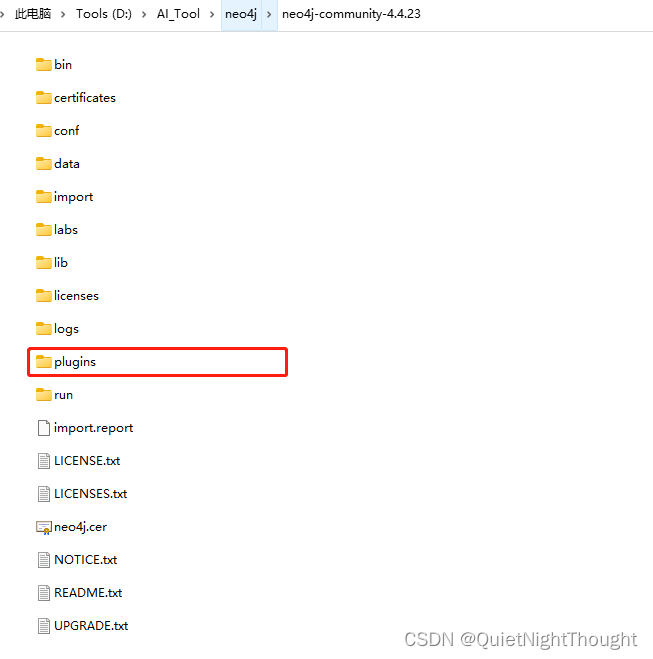This screenshot has height=659, width=653.
Task: Jump to AI_Tool in the path bar
Action: pos(178,14)
